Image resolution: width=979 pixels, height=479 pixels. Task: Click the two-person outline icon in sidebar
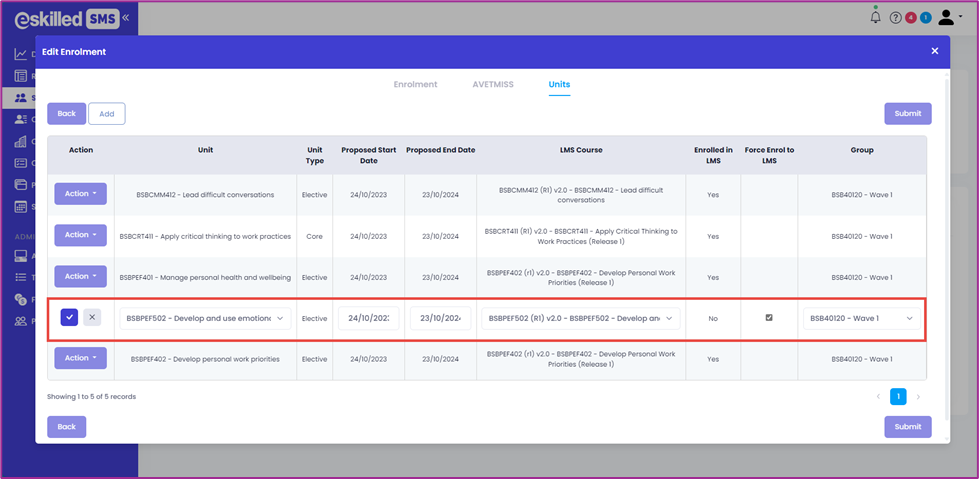pos(21,321)
